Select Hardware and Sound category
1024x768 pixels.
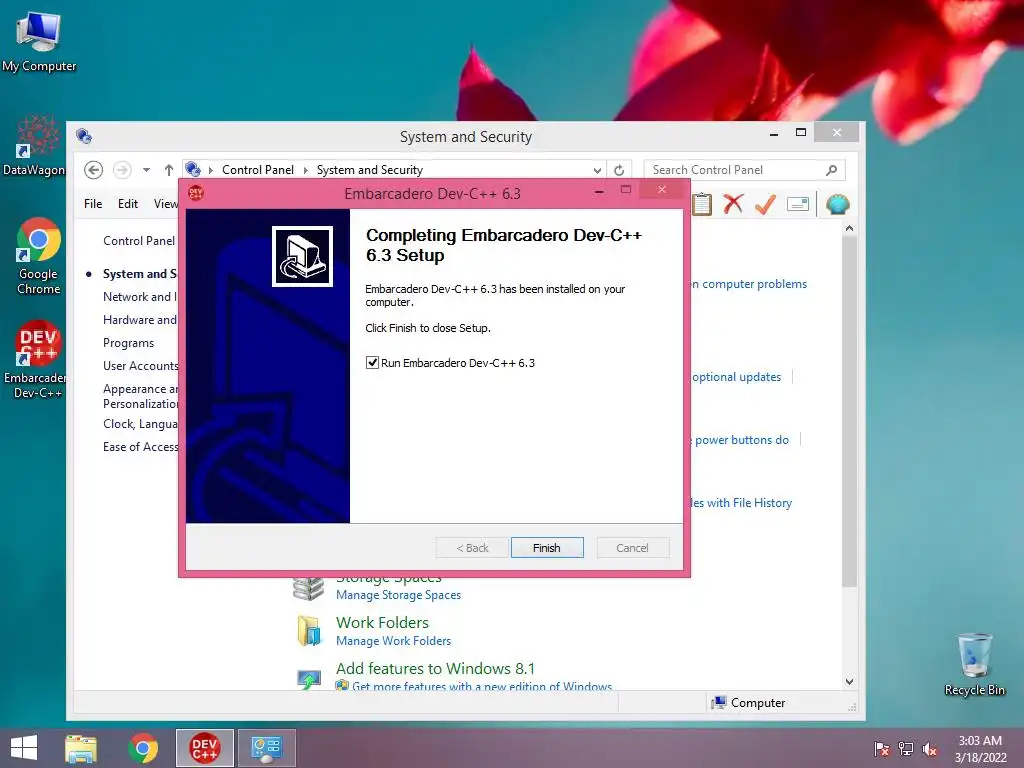140,319
